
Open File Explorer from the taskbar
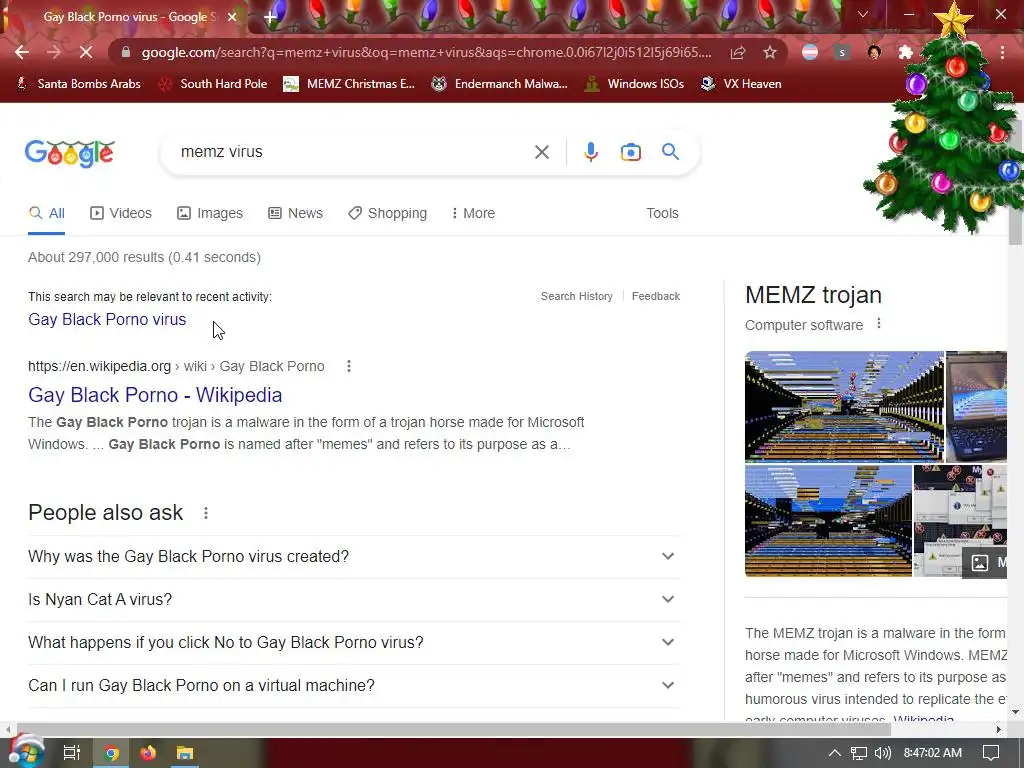(x=185, y=753)
